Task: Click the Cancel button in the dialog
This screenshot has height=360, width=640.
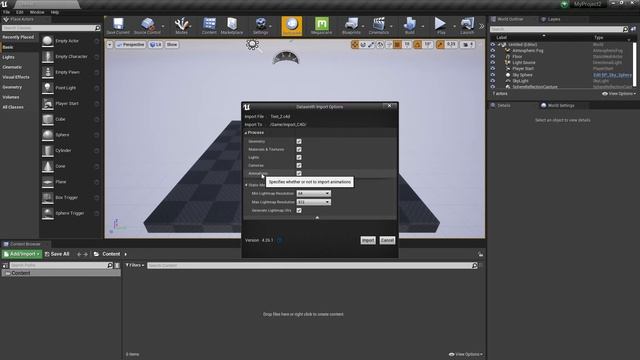Action: click(387, 240)
